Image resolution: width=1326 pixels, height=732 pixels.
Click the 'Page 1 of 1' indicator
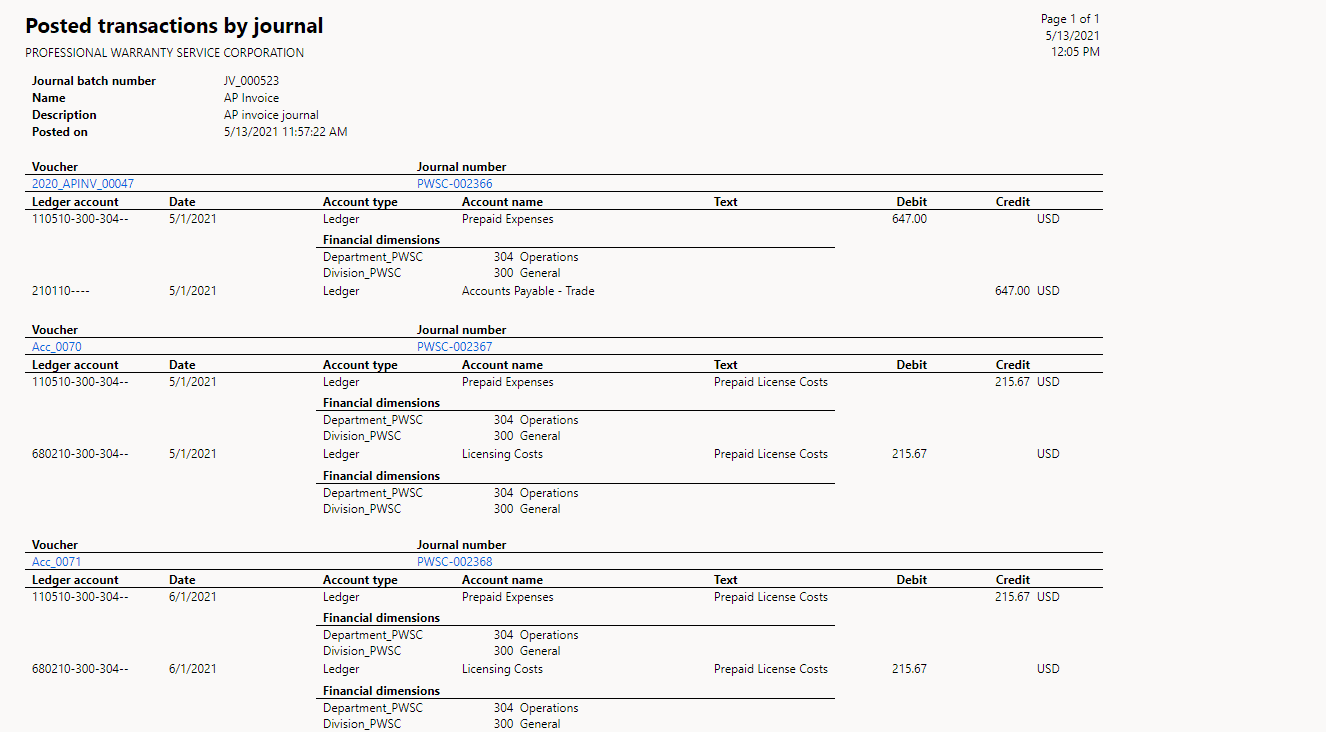tap(1070, 19)
